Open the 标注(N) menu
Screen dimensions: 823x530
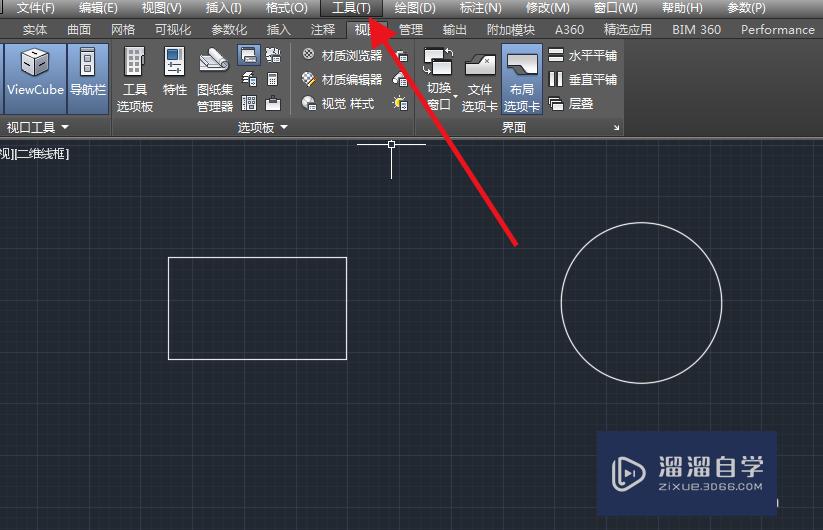click(480, 8)
